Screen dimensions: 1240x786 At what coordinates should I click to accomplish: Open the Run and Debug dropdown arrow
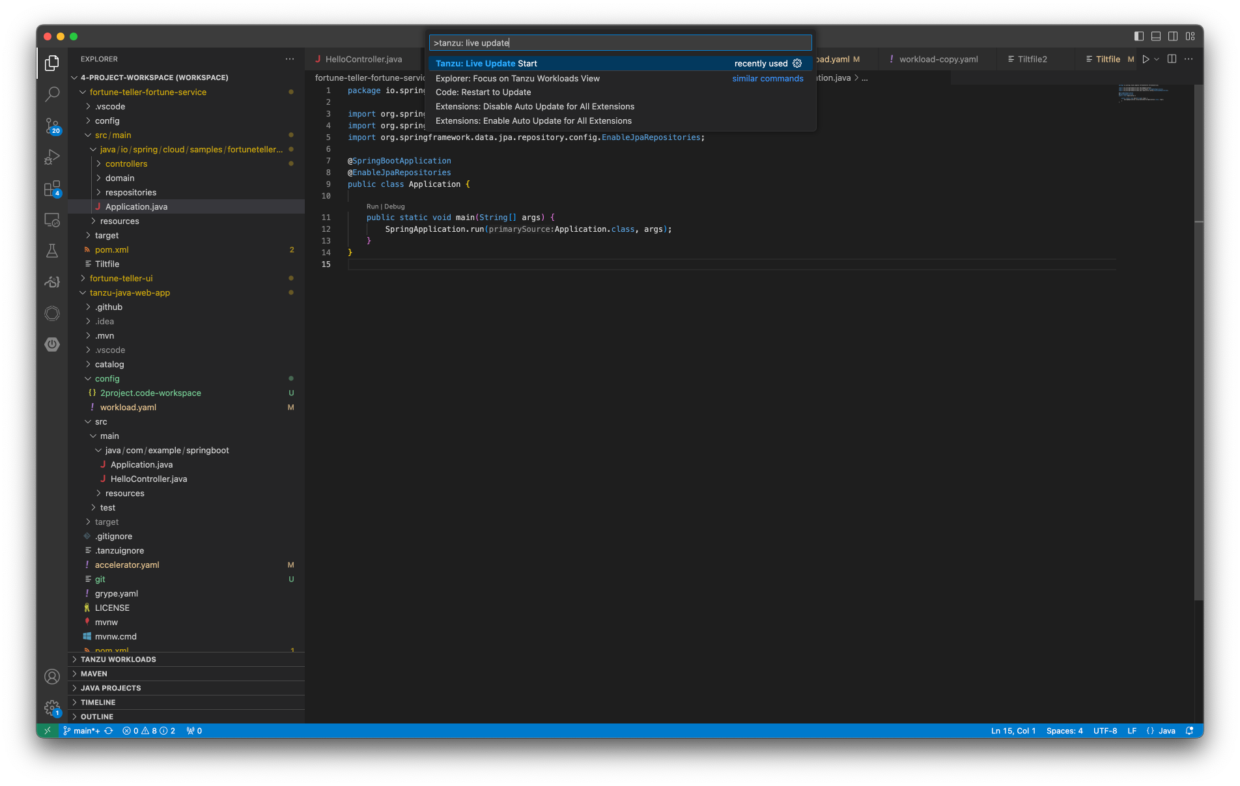1156,59
